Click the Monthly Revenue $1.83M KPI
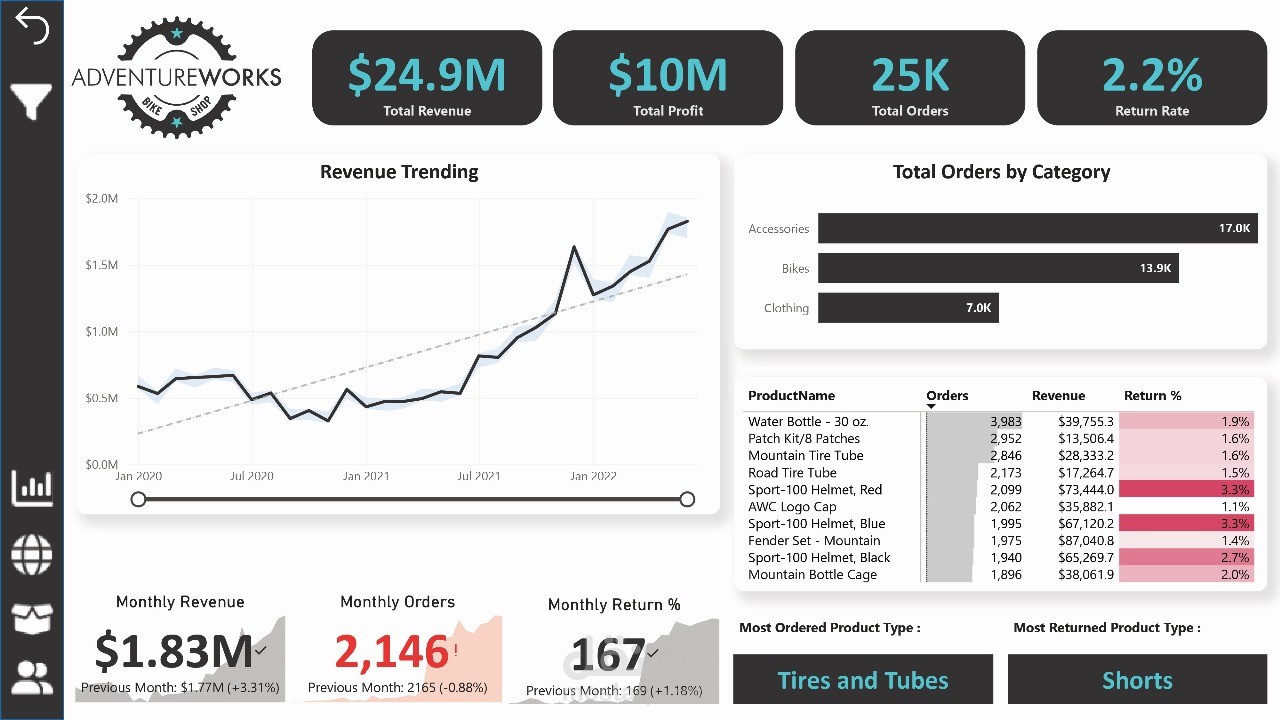1280x720 pixels. pyautogui.click(x=180, y=647)
